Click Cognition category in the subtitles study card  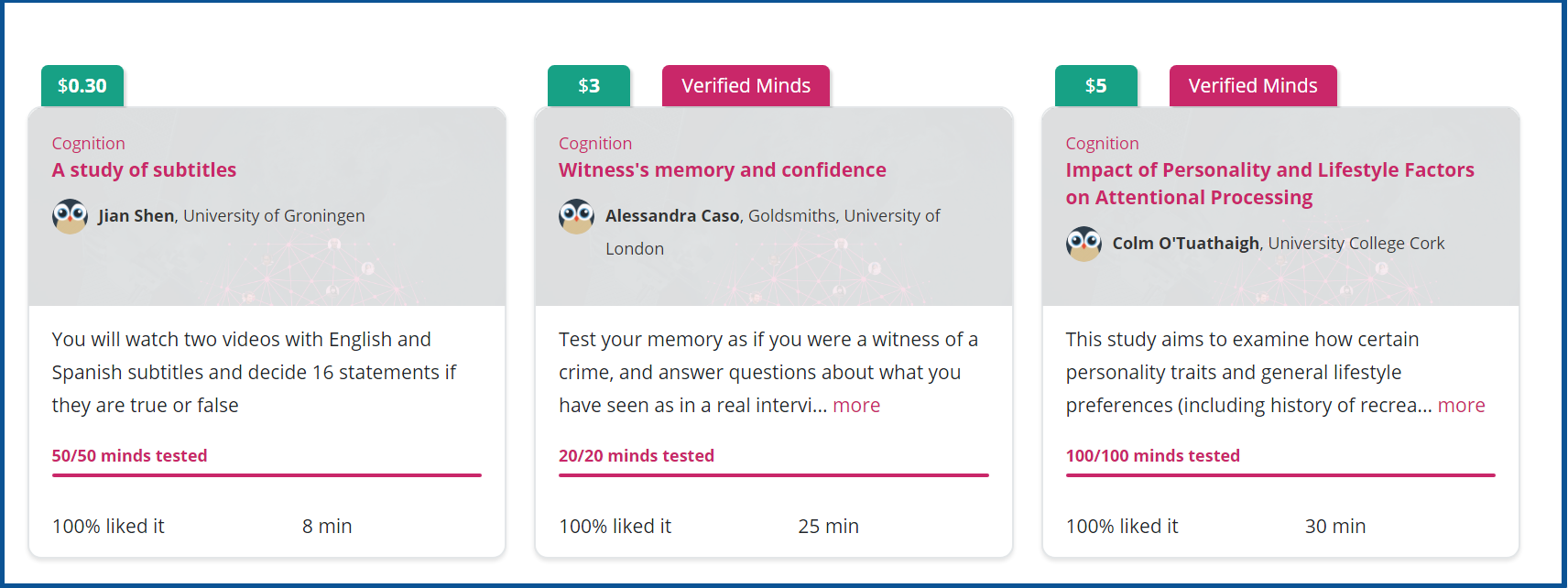pyautogui.click(x=89, y=144)
